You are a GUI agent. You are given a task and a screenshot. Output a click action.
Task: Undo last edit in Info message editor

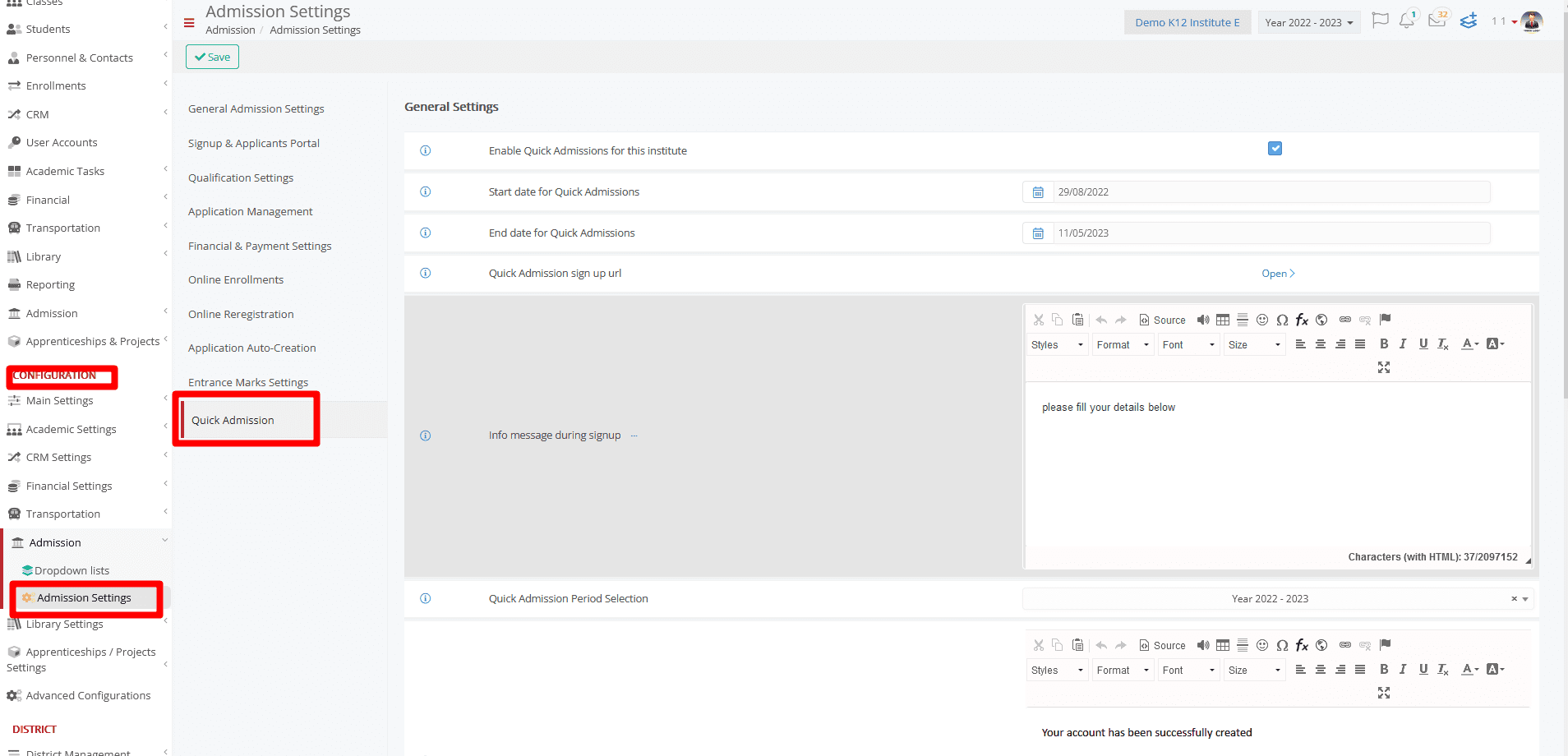pyautogui.click(x=1101, y=320)
